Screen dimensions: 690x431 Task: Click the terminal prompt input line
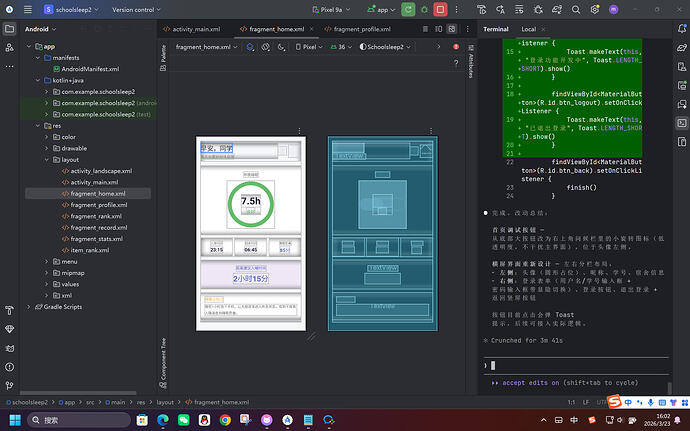point(576,365)
